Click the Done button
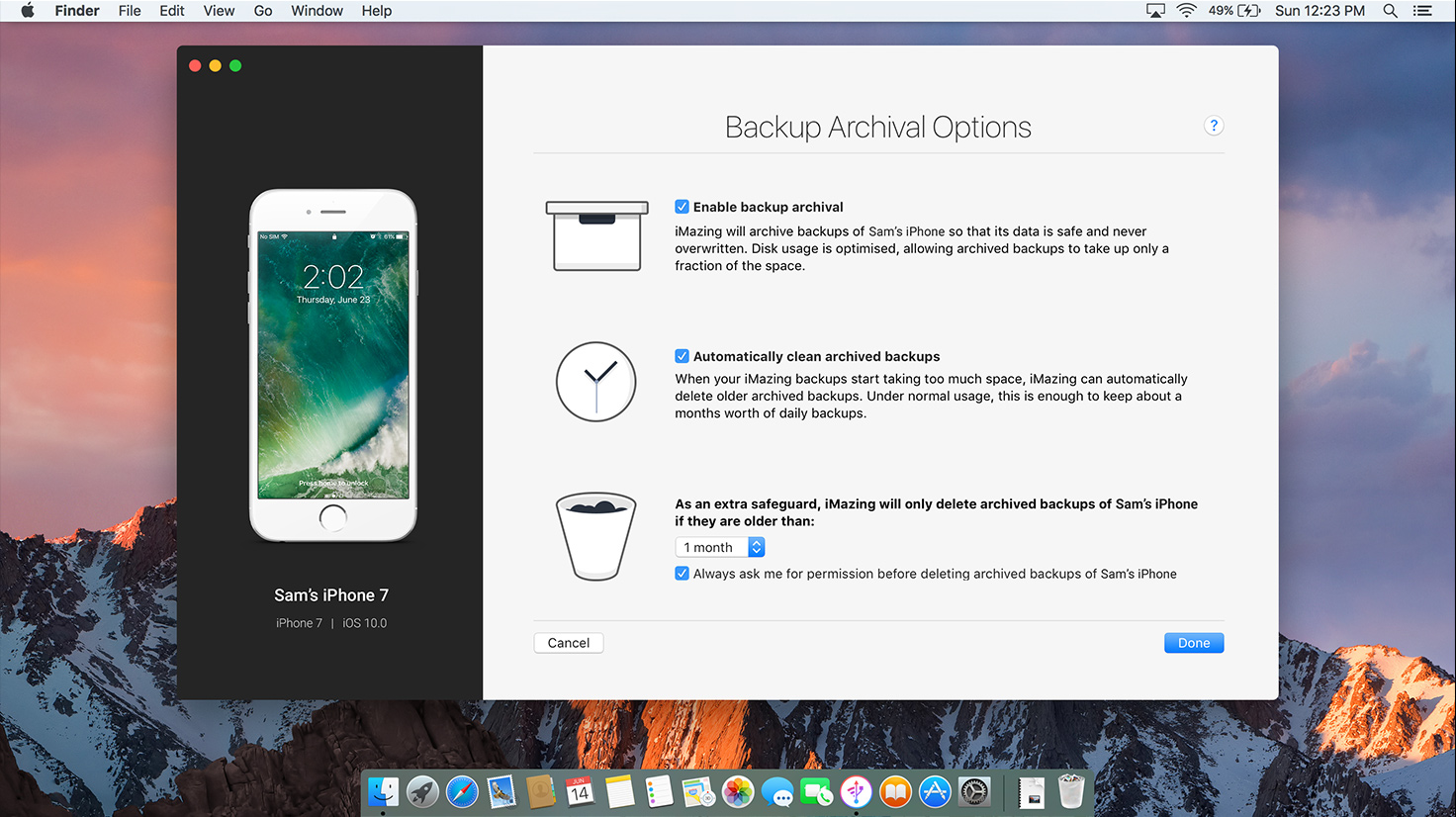The height and width of the screenshot is (817, 1456). [1194, 643]
